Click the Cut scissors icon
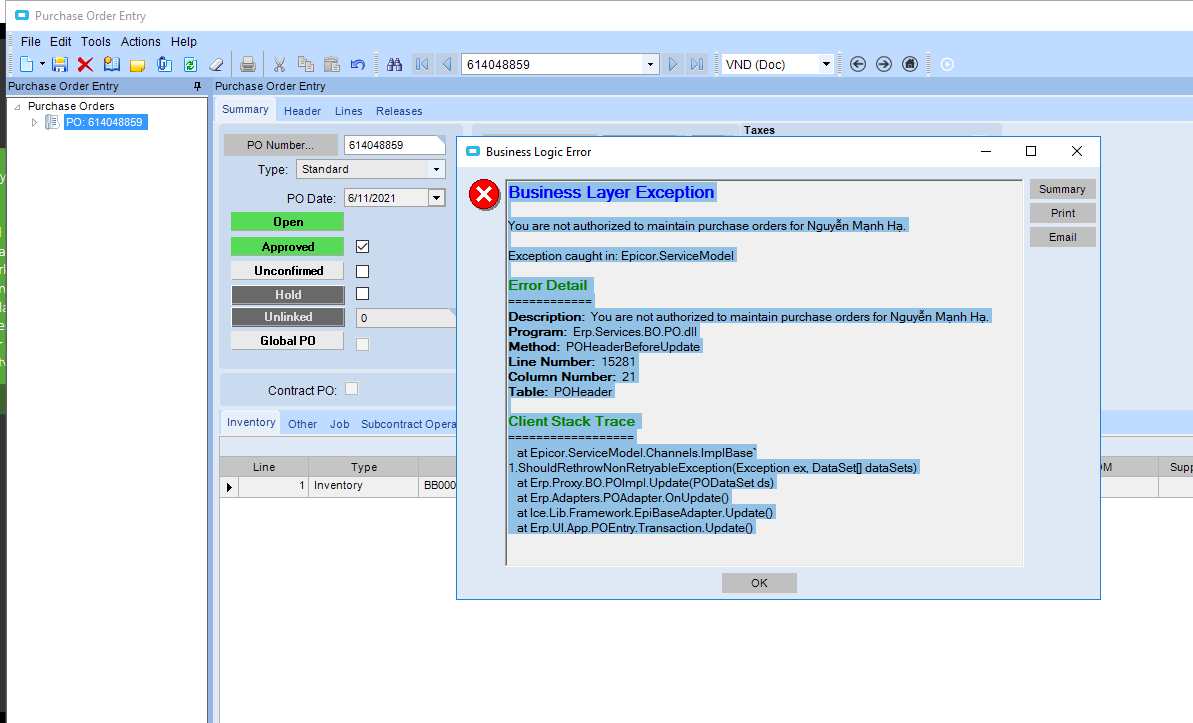The height and width of the screenshot is (723, 1193). pos(279,65)
